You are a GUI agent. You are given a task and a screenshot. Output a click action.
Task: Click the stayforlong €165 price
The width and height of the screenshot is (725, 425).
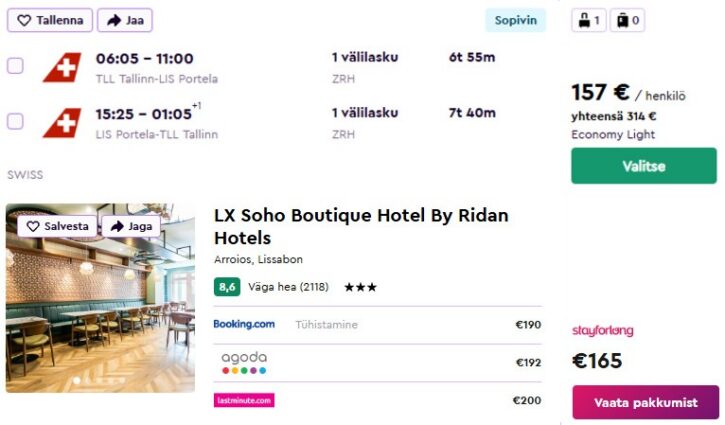click(597, 361)
